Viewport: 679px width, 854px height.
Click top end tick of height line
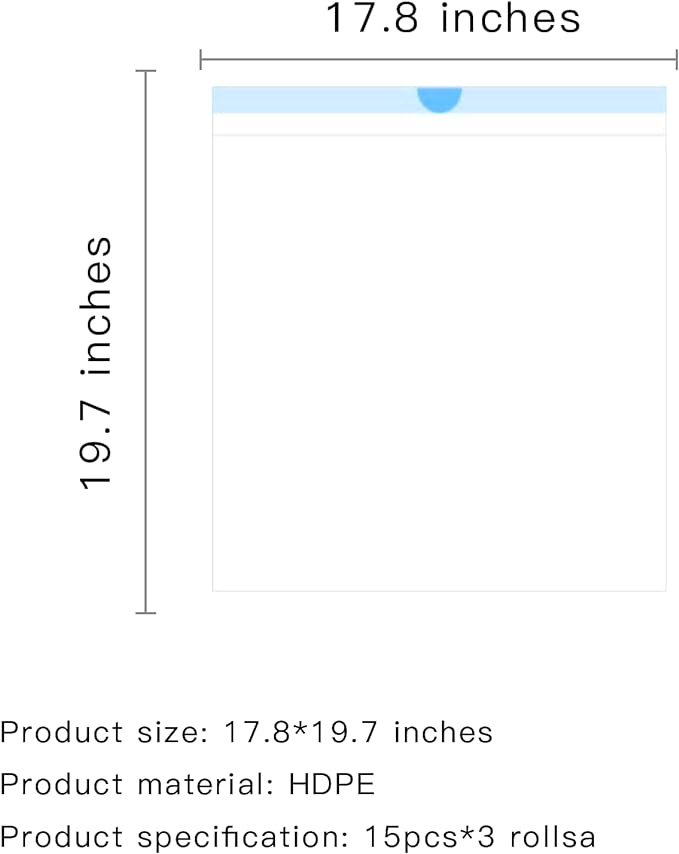[x=145, y=71]
